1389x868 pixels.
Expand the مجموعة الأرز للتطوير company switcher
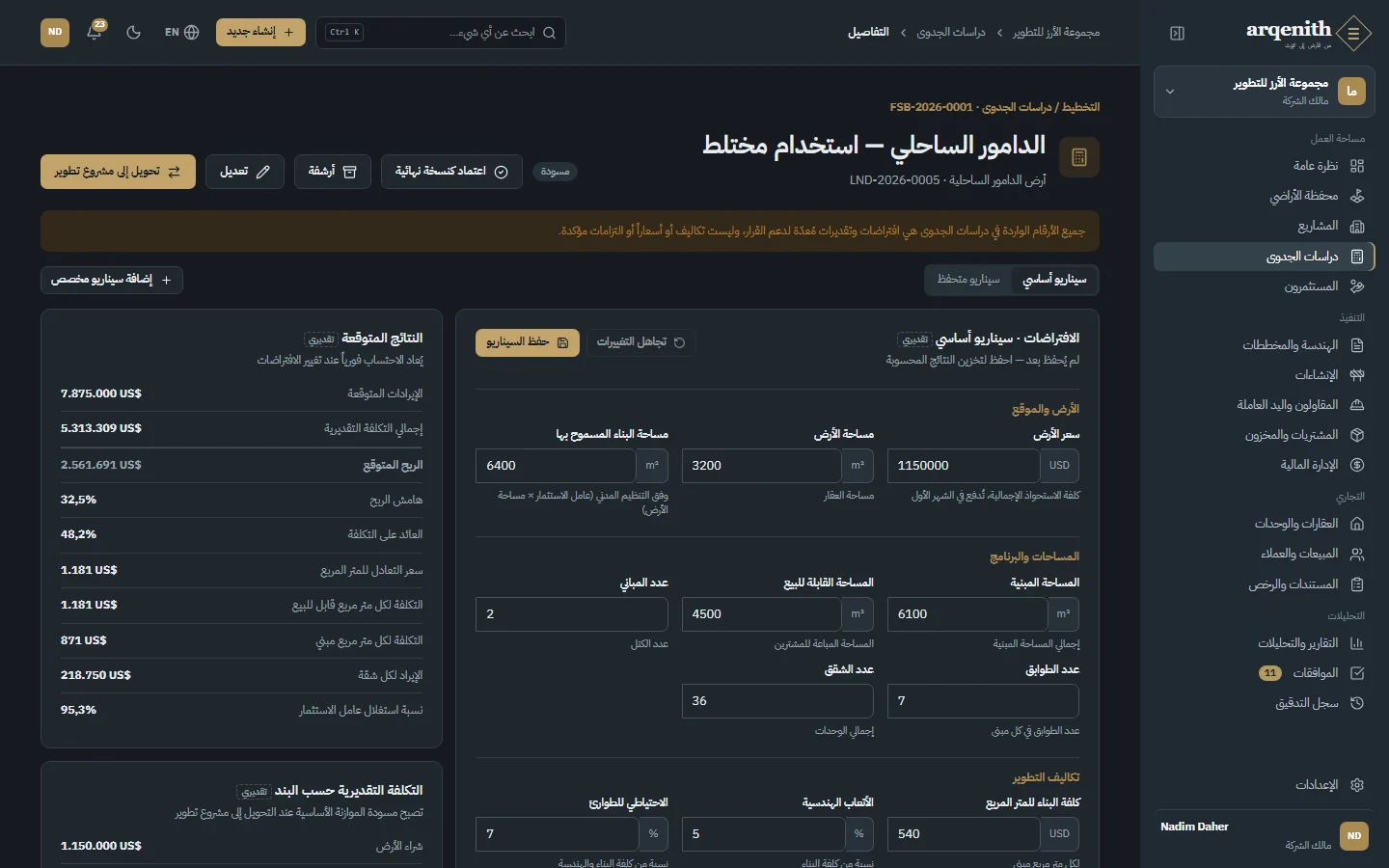click(1264, 92)
